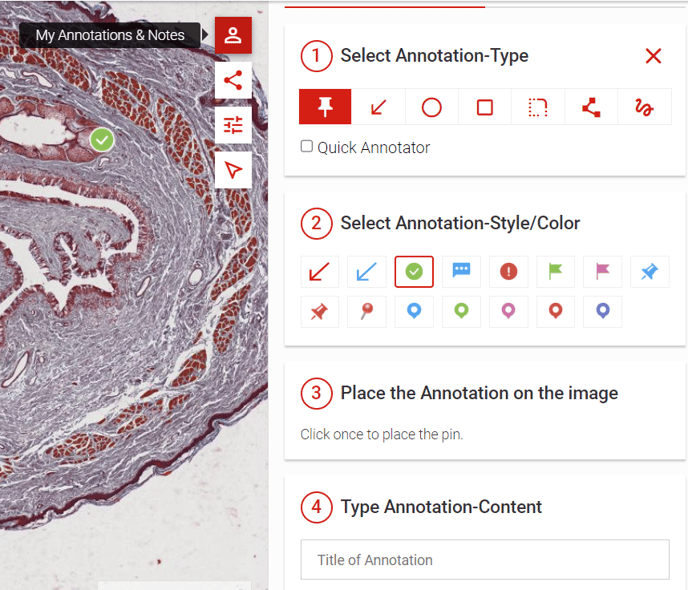Click the Select Annotation-Type heading
Image resolution: width=688 pixels, height=590 pixels.
coord(434,56)
